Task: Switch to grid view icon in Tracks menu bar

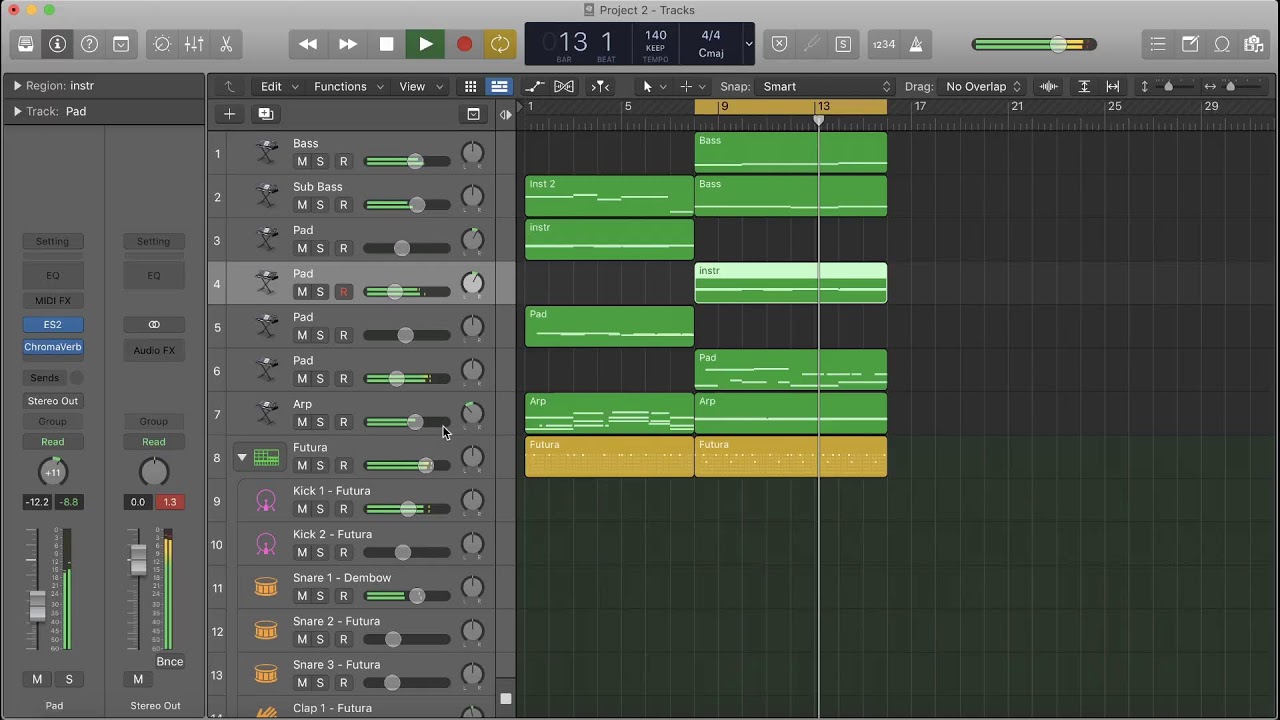Action: pos(470,87)
